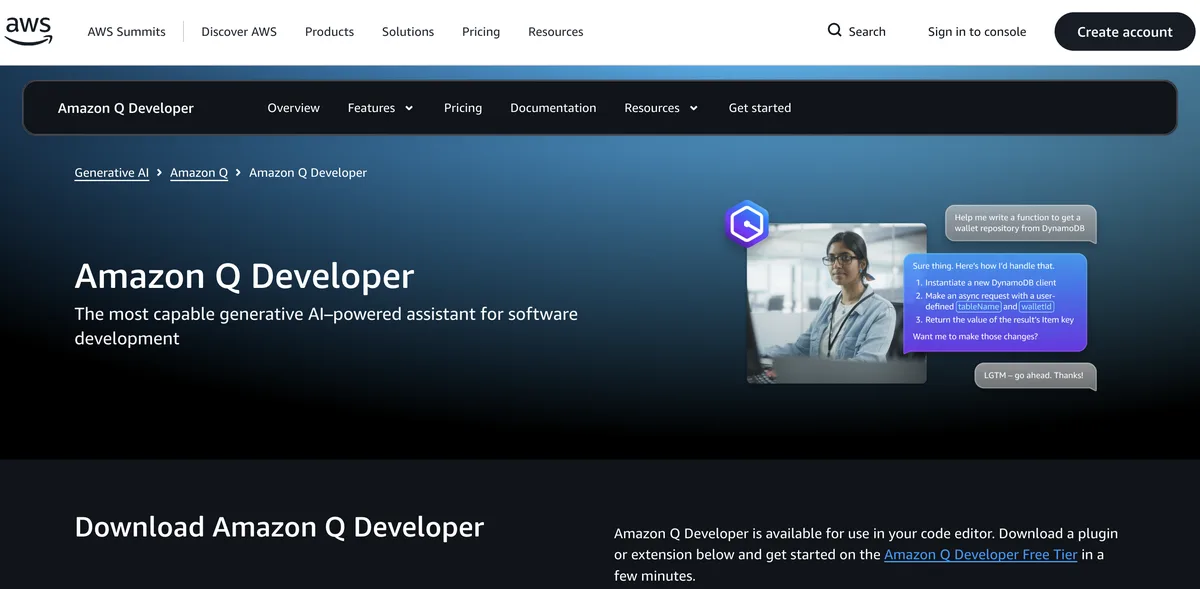Open Amazon Q Developer Free Tier link
1200x589 pixels.
coord(981,554)
